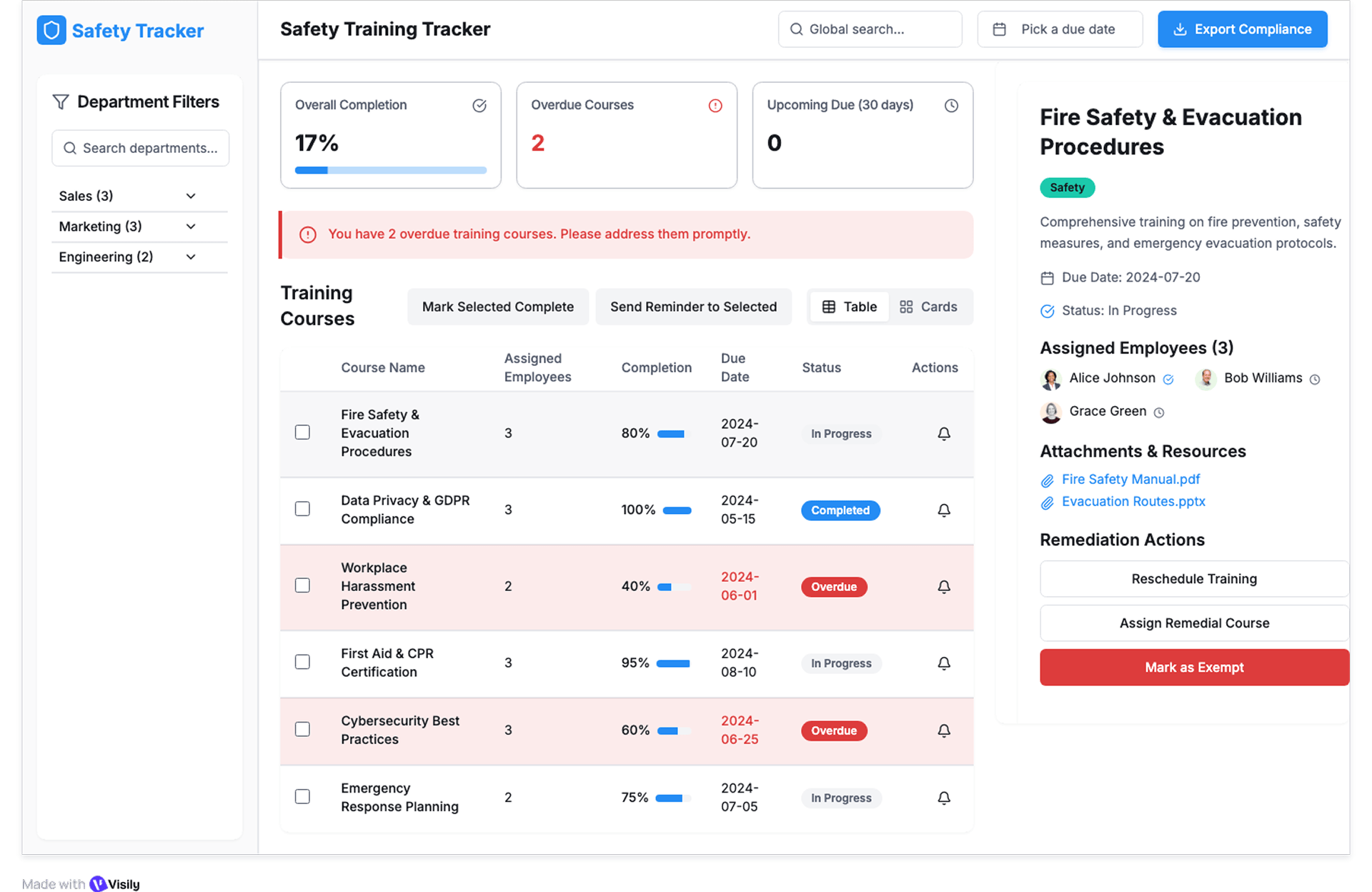The height and width of the screenshot is (892, 1372).
Task: Click the bell icon for Fire Safety course
Action: point(943,434)
